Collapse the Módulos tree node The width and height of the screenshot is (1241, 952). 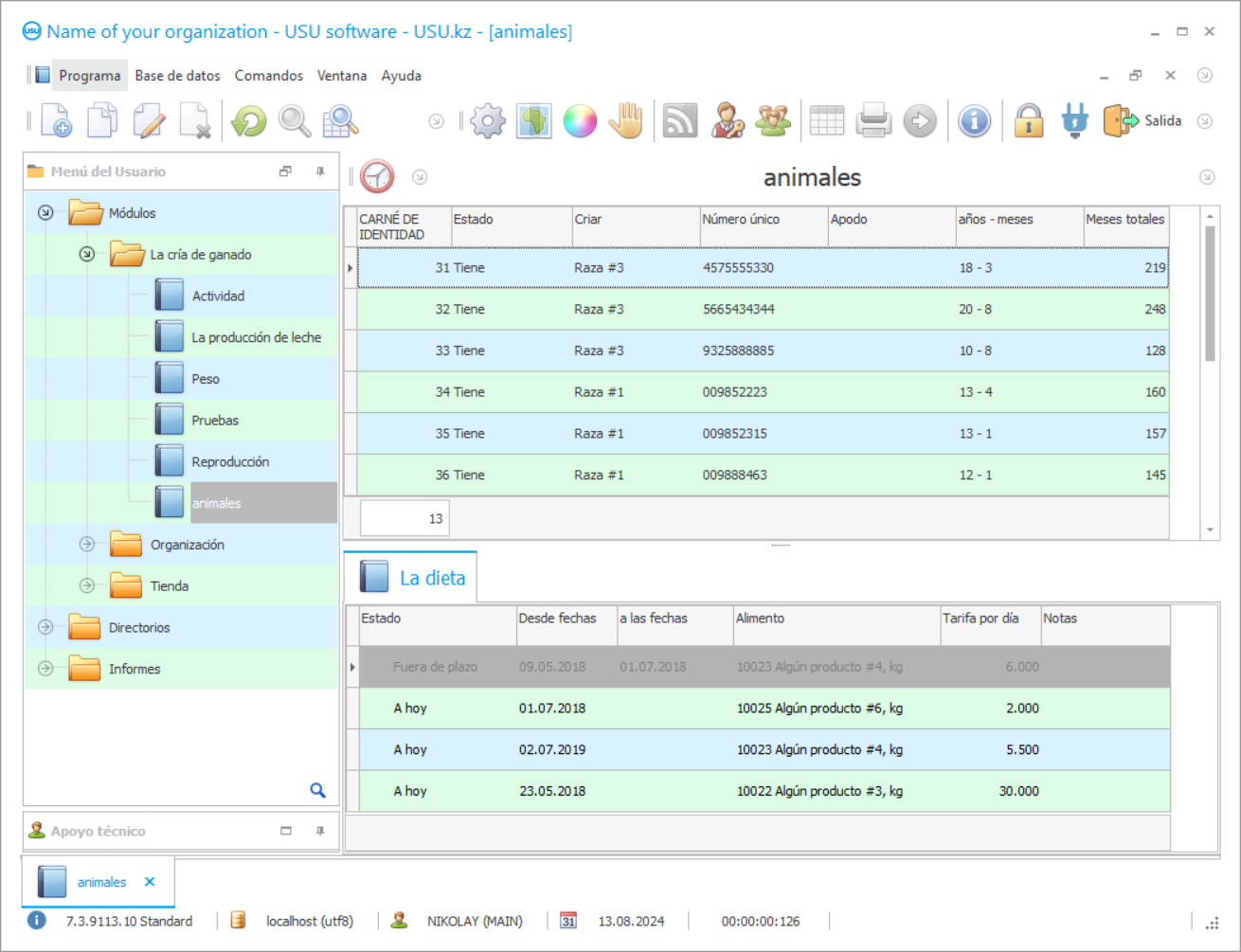pos(45,213)
